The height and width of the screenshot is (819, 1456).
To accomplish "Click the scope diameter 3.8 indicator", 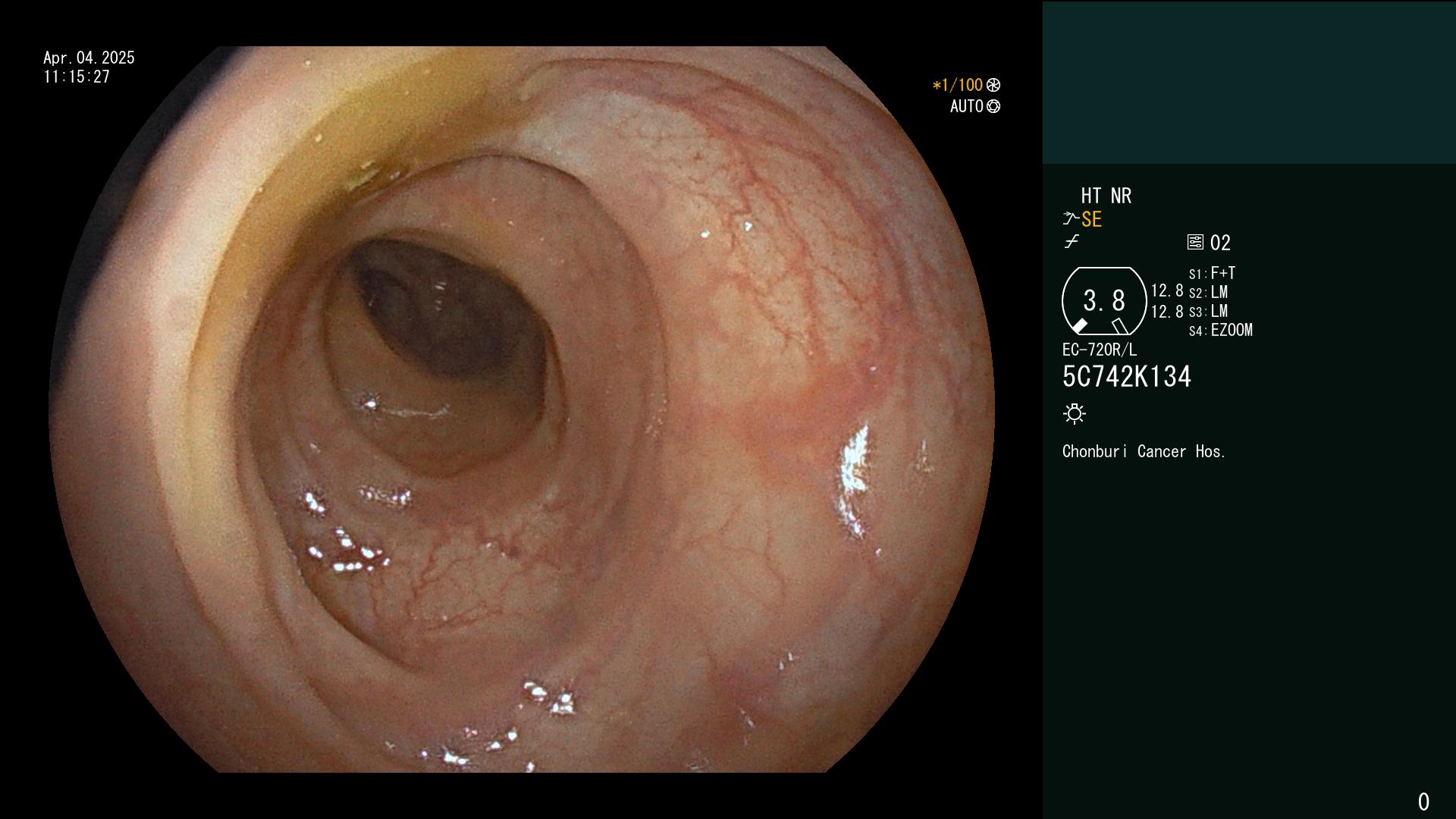I will click(1104, 301).
